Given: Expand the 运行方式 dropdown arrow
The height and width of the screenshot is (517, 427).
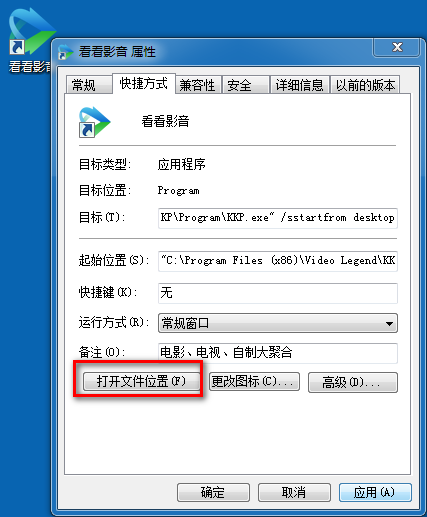Looking at the screenshot, I should pyautogui.click(x=389, y=323).
